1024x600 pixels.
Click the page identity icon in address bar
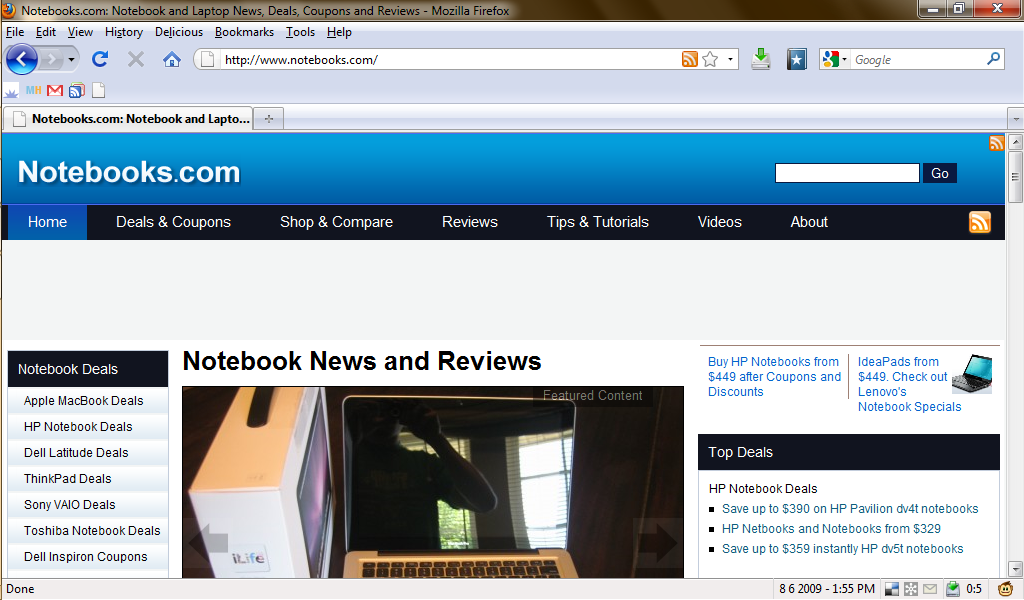tap(207, 59)
